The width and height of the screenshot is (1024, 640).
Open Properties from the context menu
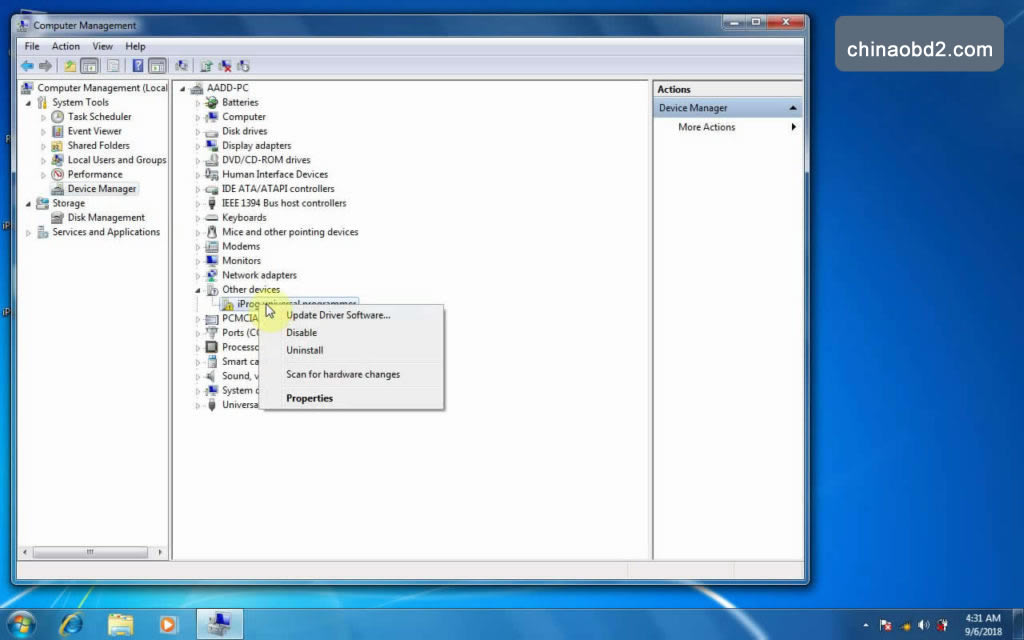[310, 398]
